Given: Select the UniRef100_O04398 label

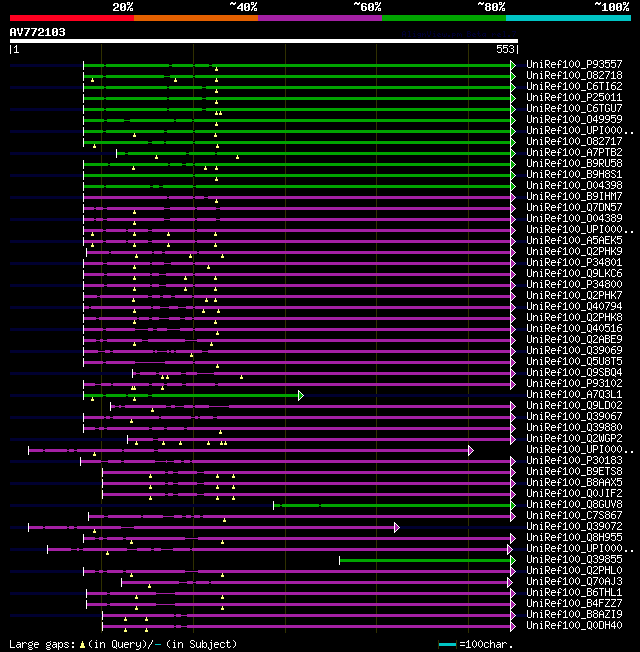Looking at the screenshot, I should point(574,185).
